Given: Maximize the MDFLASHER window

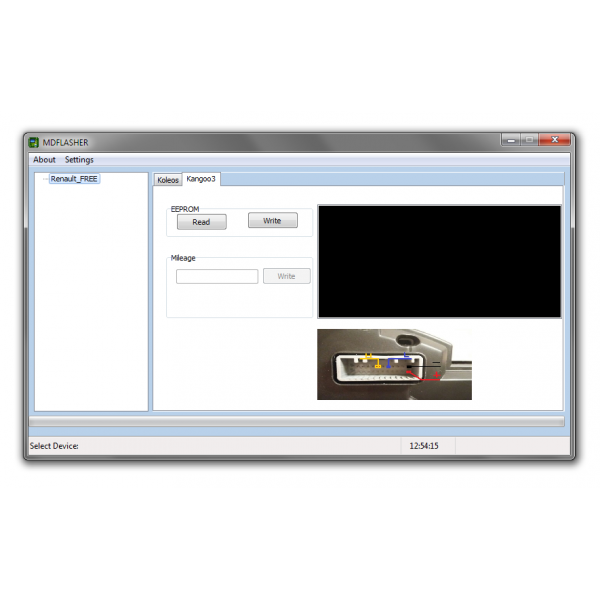Looking at the screenshot, I should (x=529, y=140).
